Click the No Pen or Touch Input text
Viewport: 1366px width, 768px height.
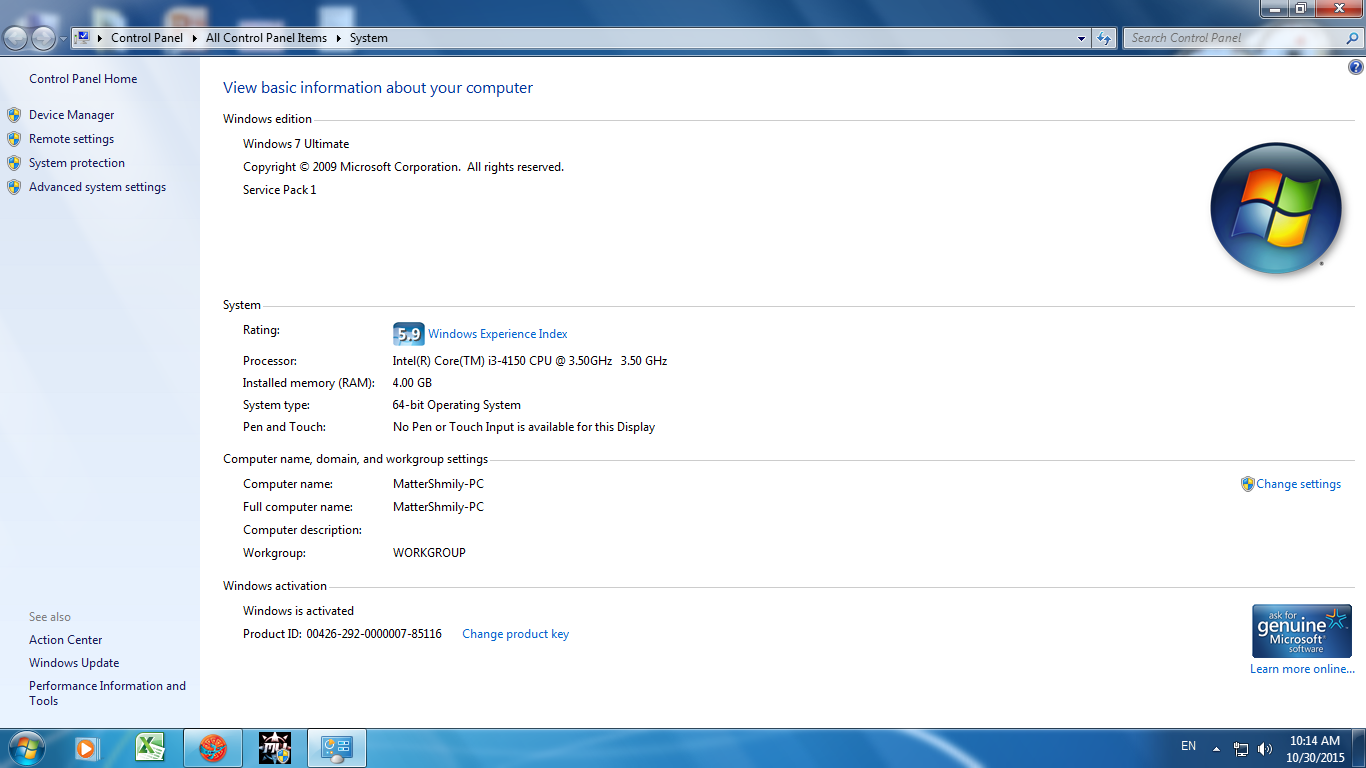click(x=524, y=427)
